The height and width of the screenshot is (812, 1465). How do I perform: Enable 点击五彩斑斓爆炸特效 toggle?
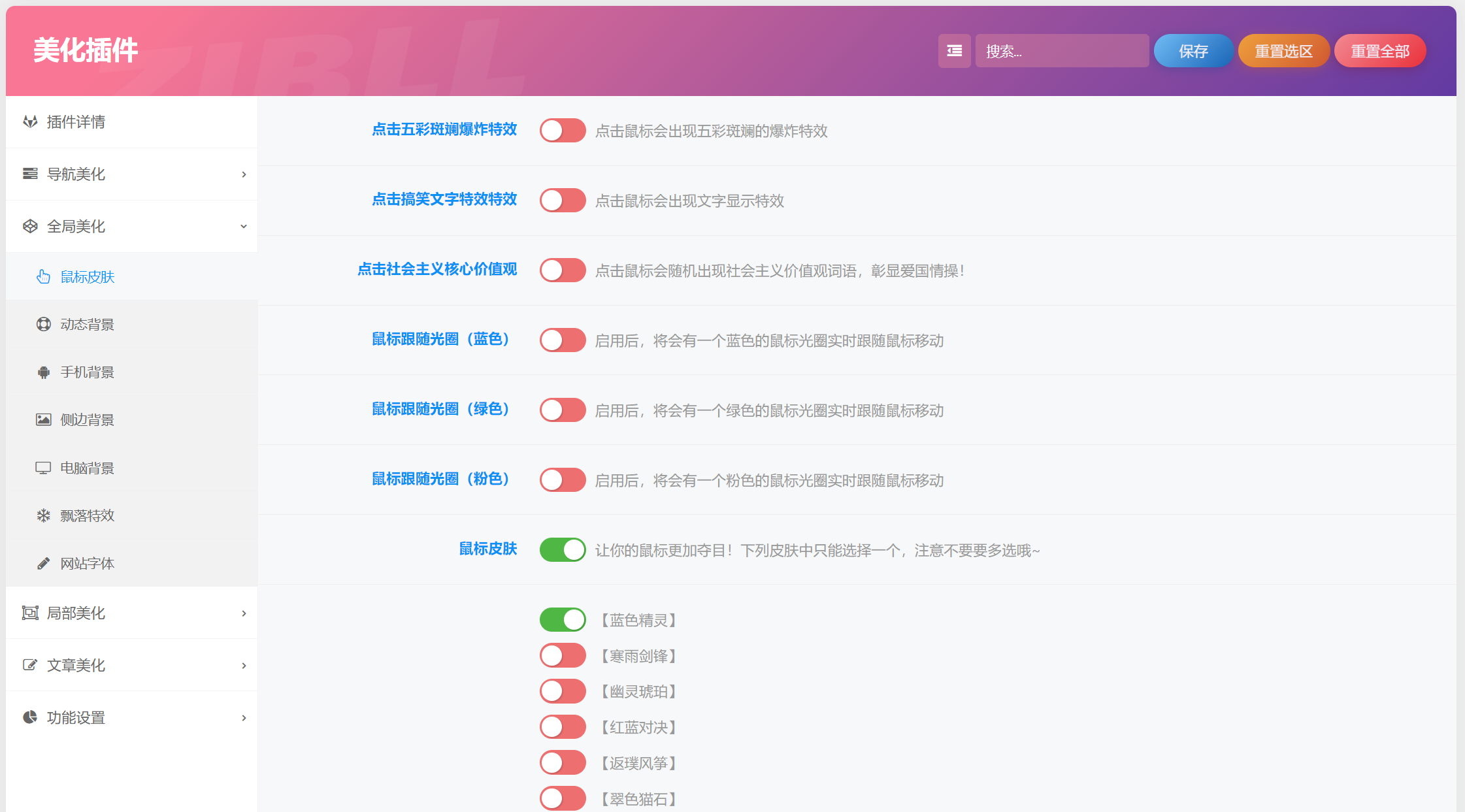(x=562, y=130)
